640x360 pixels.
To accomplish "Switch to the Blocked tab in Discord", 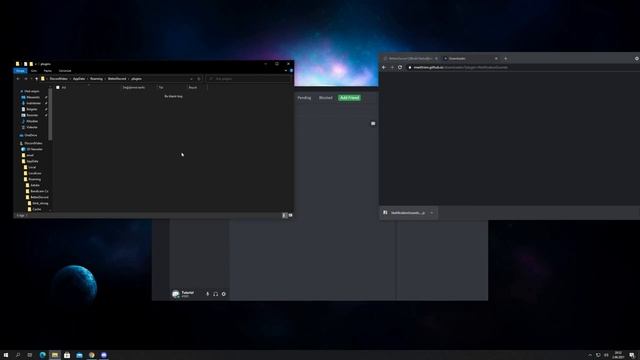I will [x=326, y=98].
